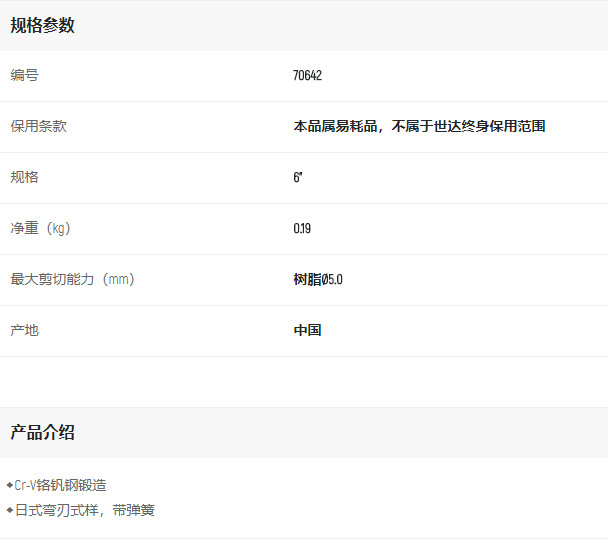Click the 树脂Ø5.0 cutting capacity value
608x542 pixels.
[318, 279]
